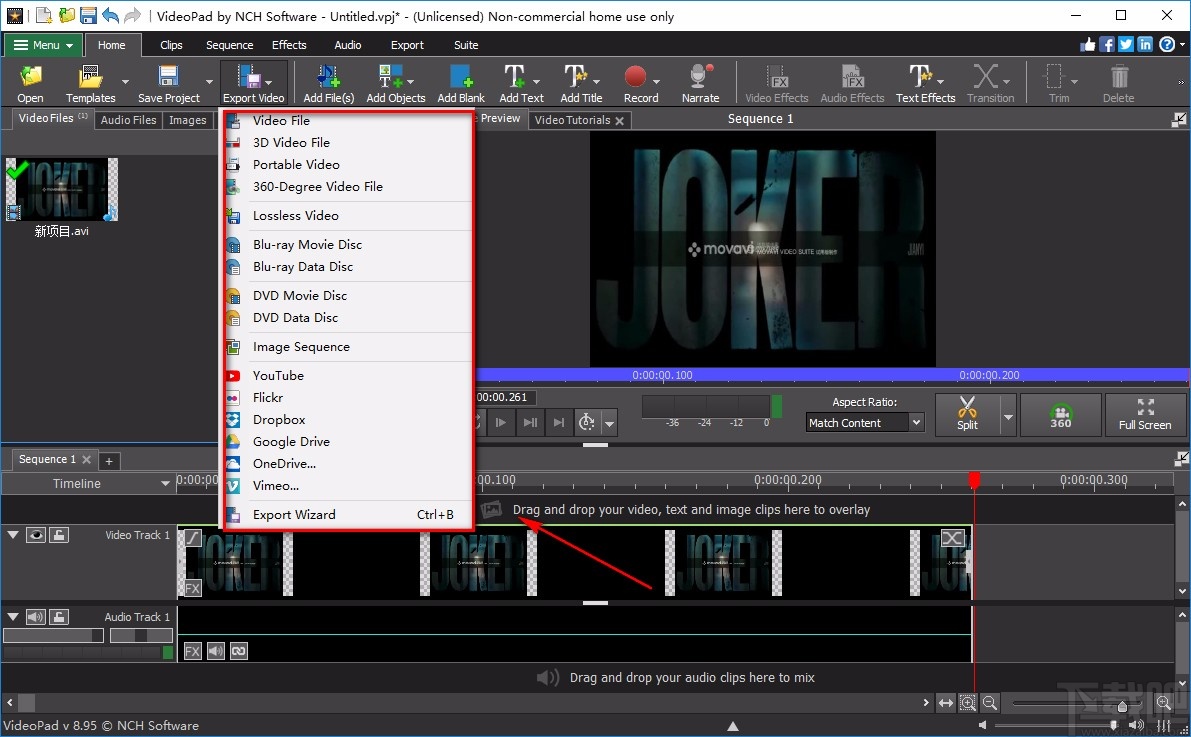Click the FX icon on video clip

coord(193,588)
